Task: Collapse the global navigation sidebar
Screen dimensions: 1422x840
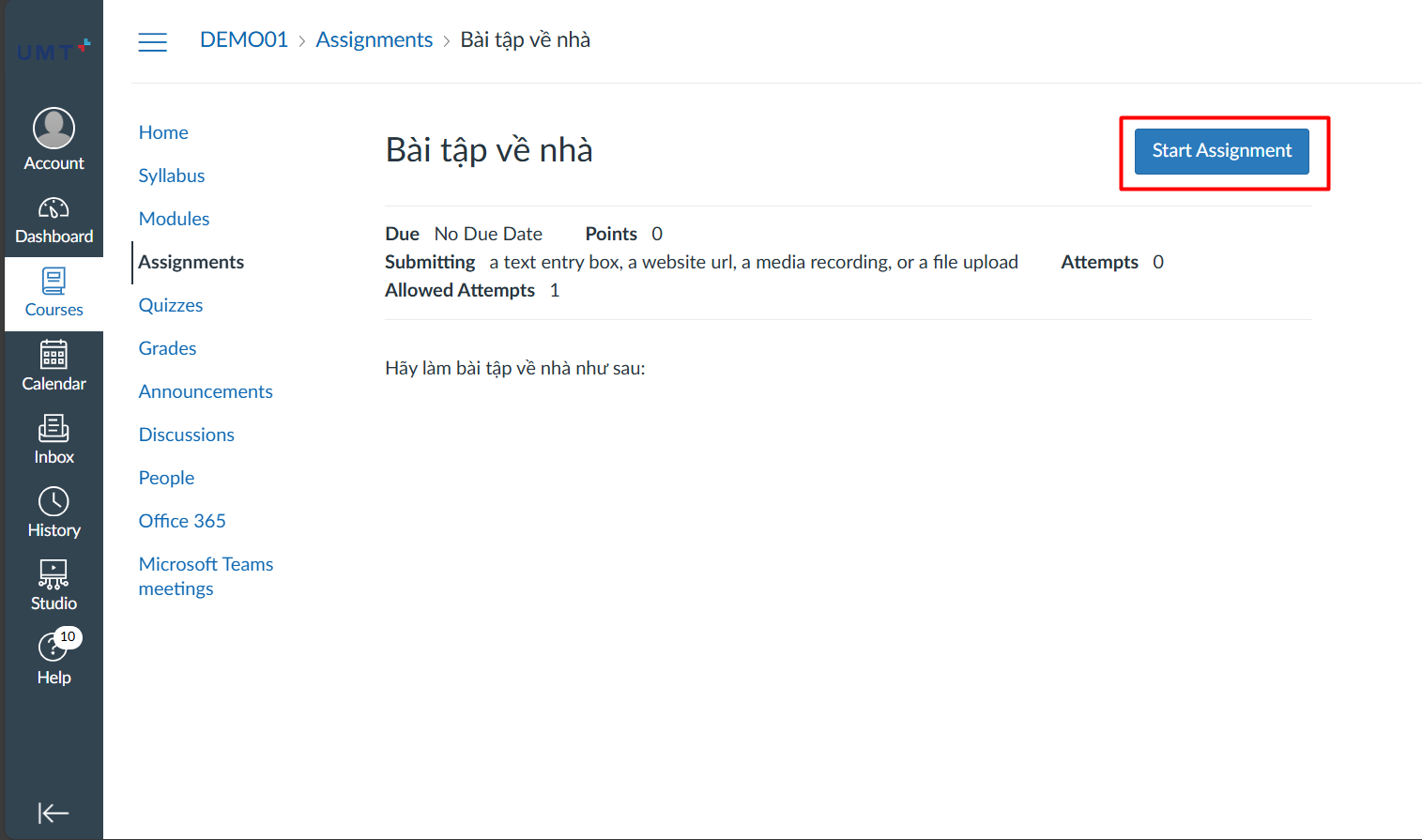Action: [x=54, y=813]
